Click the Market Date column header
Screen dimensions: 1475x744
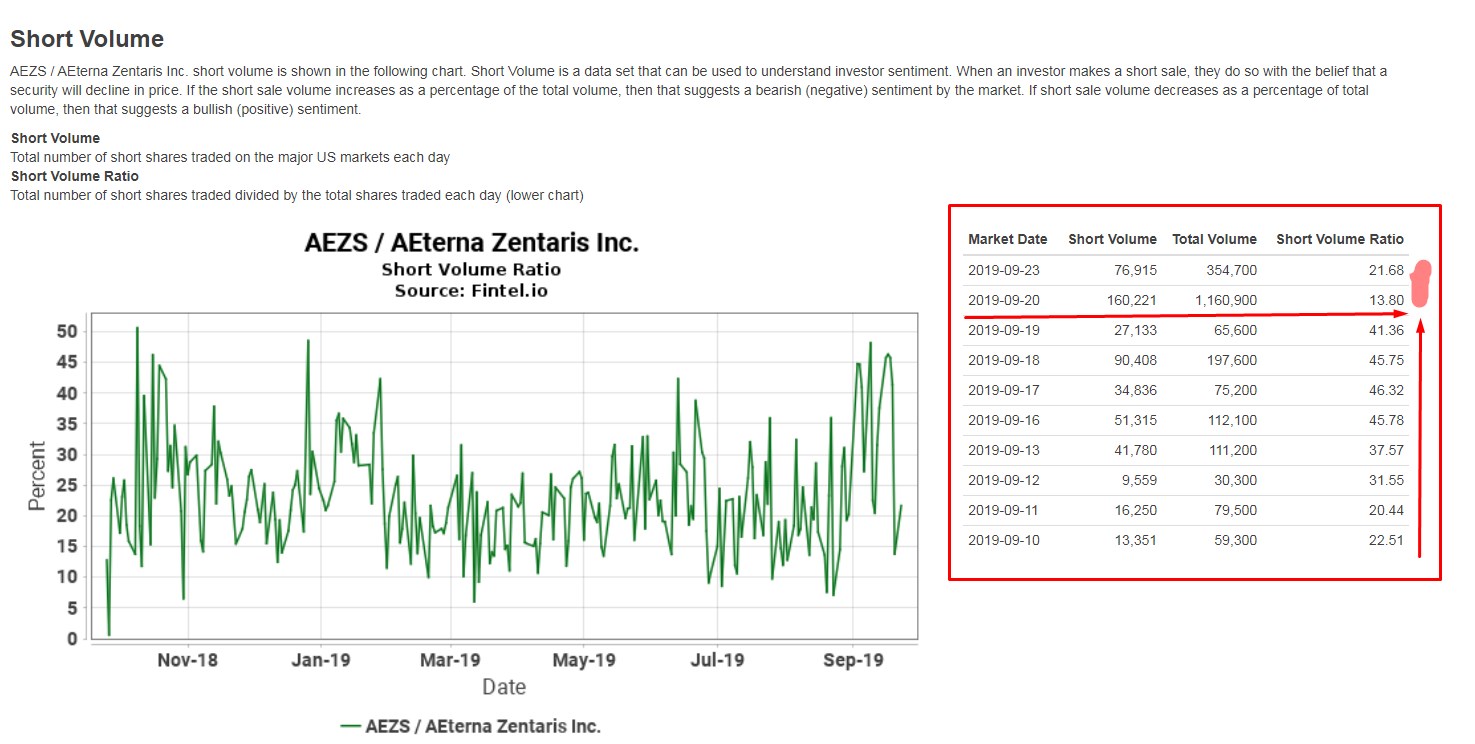click(x=1007, y=239)
